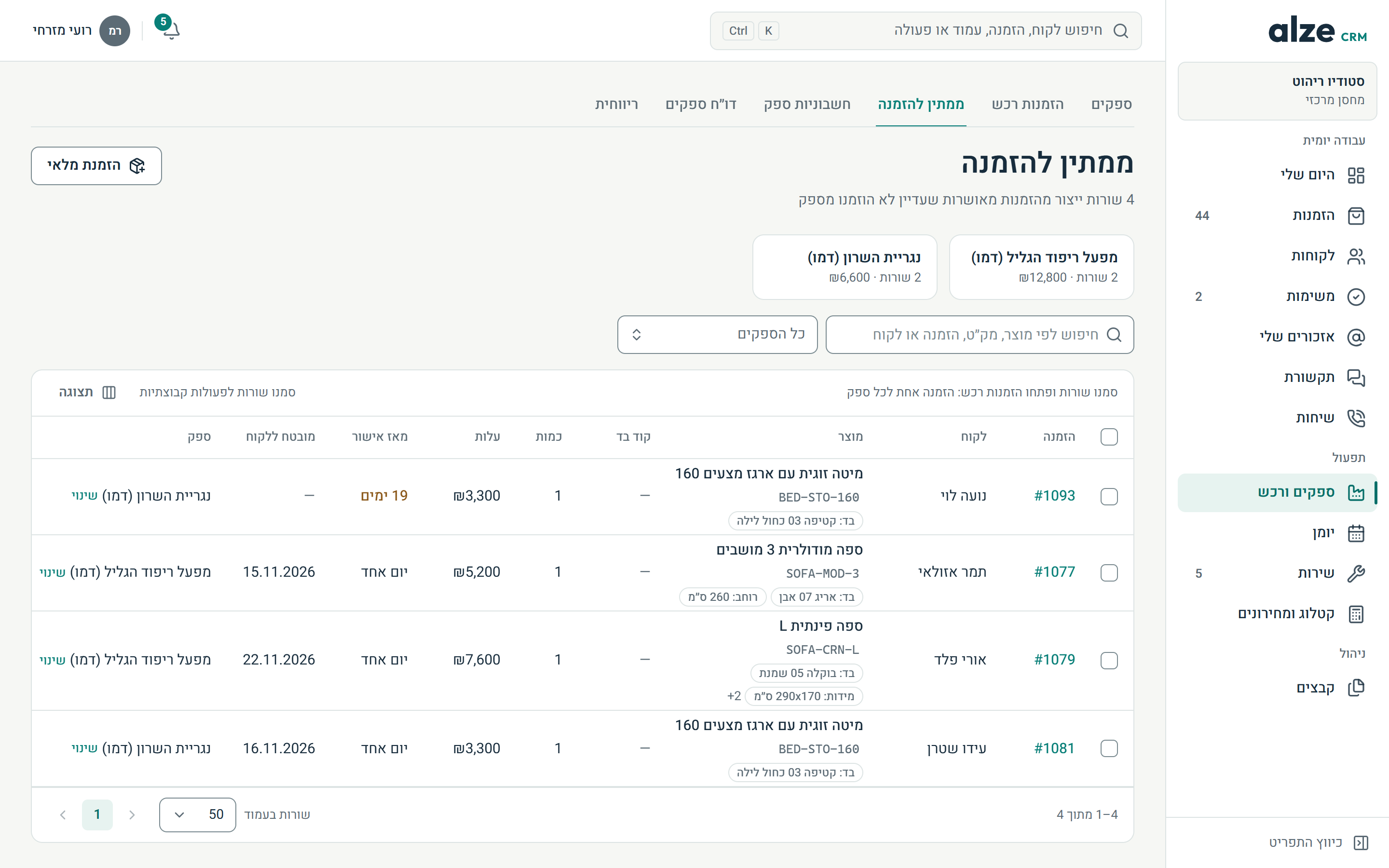Toggle the select-all header checkbox
The image size is (1389, 868).
pos(1109,437)
